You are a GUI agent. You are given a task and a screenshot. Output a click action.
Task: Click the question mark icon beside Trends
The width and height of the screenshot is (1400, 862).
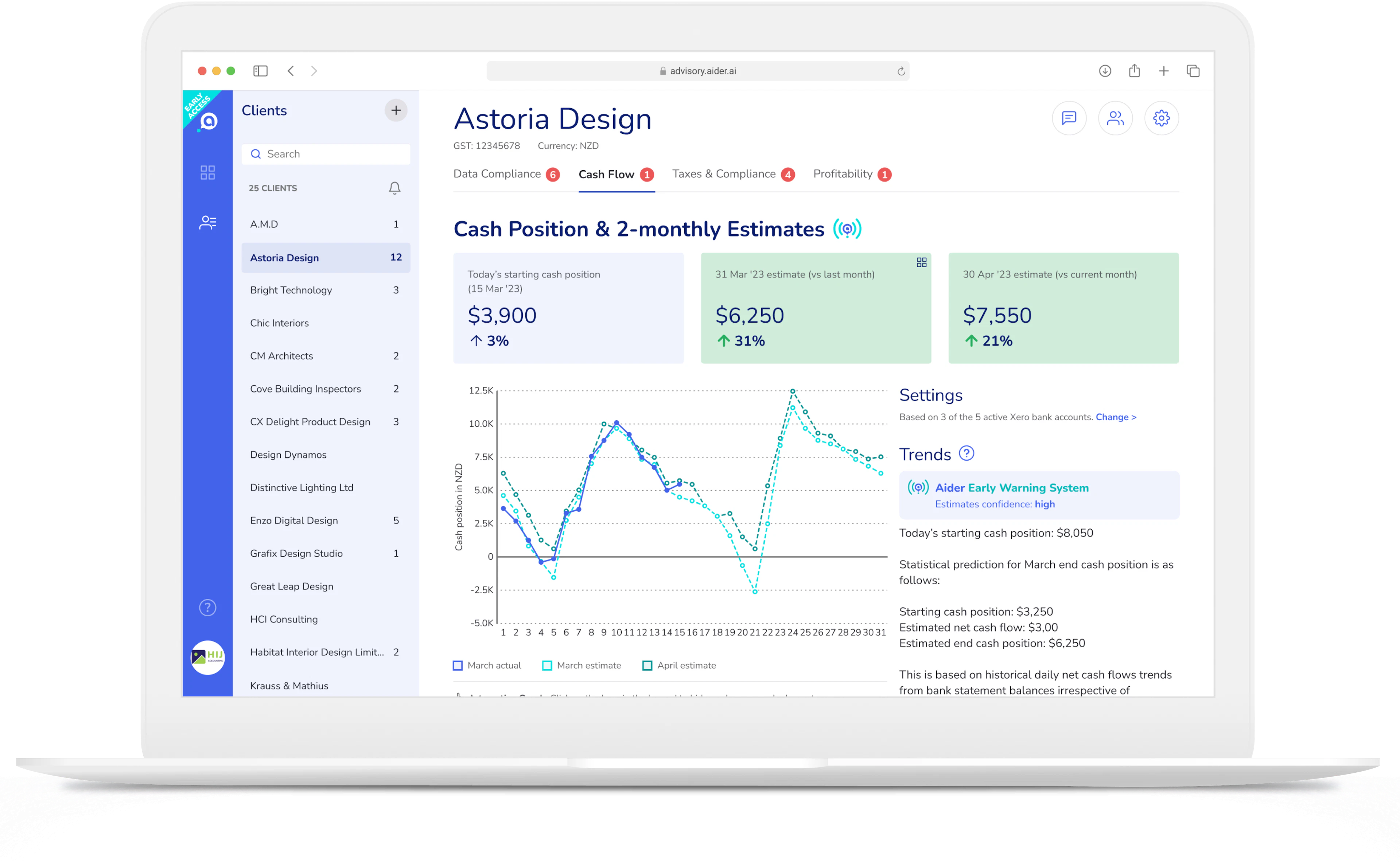[x=967, y=454]
